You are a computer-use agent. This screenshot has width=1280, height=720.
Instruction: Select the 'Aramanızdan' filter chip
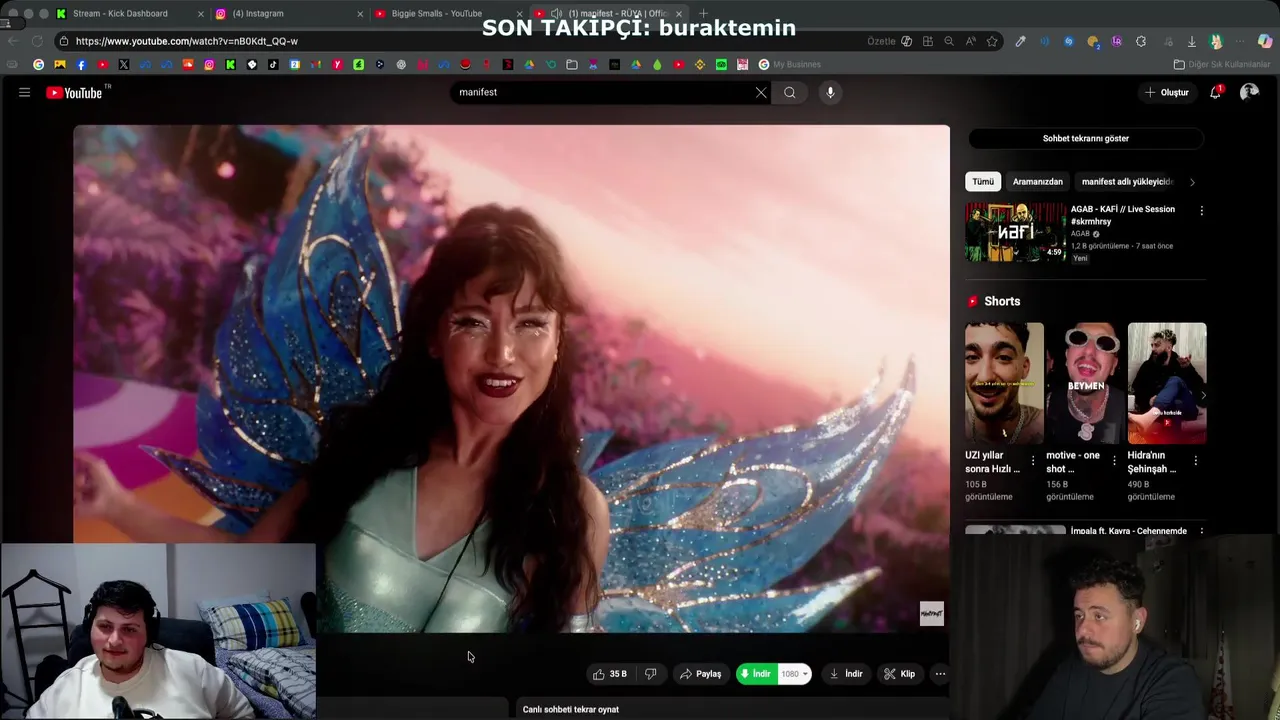click(x=1037, y=181)
